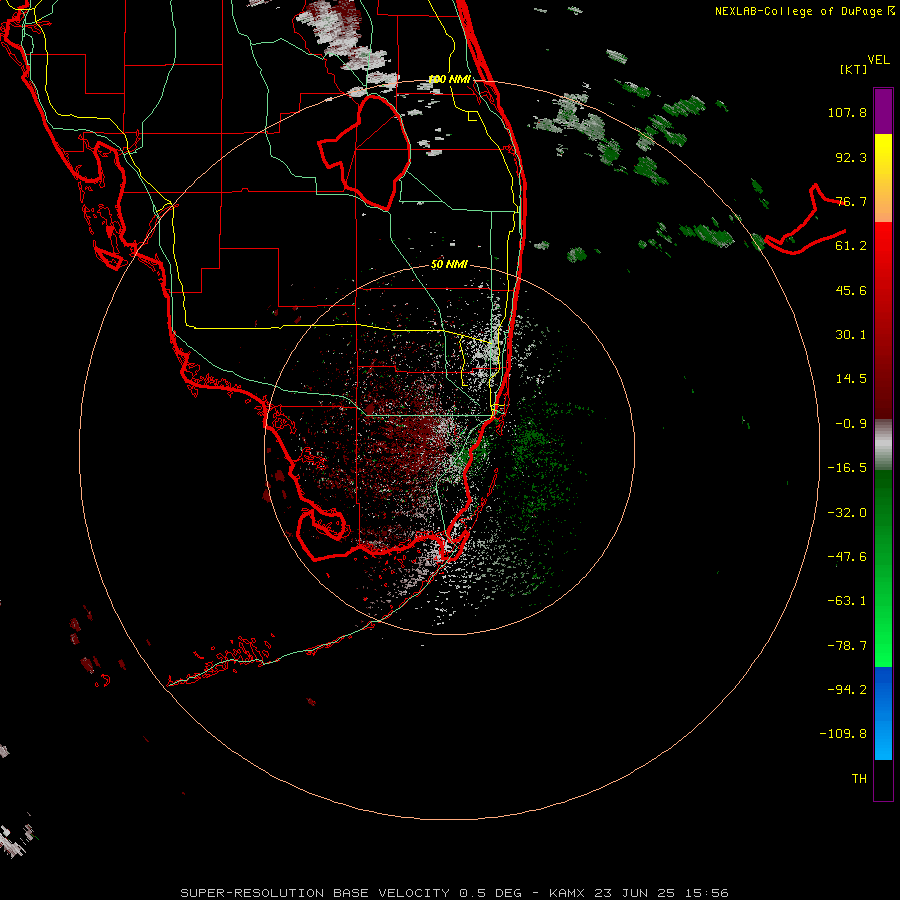Click the -78.7 velocity scale value
The width and height of the screenshot is (900, 900).
(x=847, y=646)
